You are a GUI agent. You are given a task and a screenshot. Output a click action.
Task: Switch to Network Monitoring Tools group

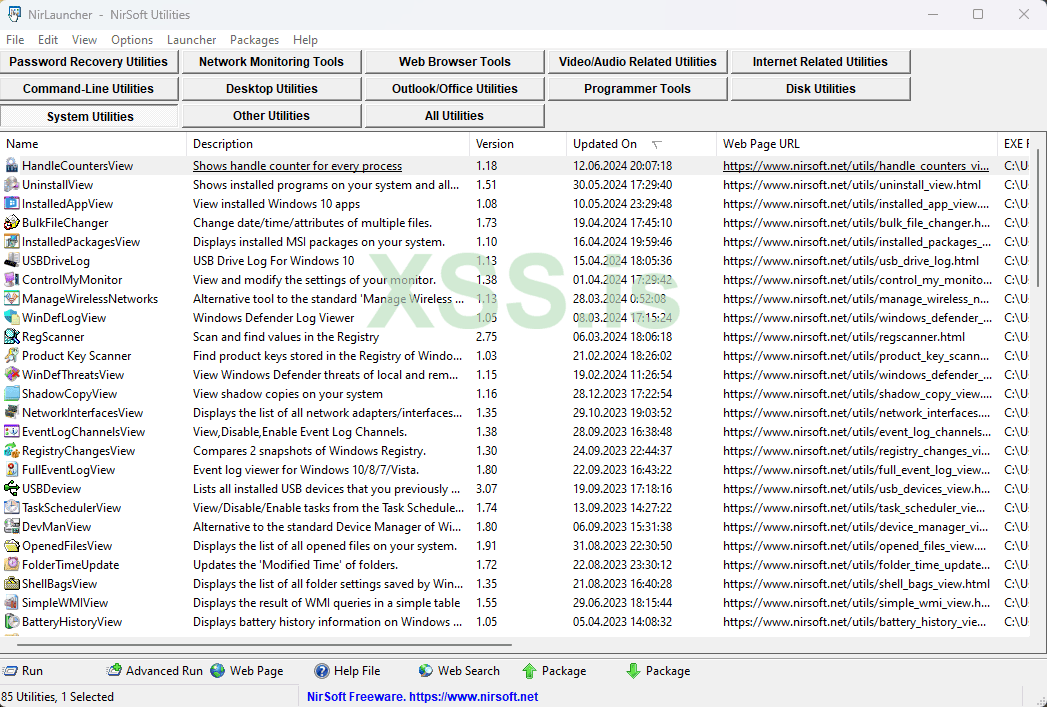(271, 61)
